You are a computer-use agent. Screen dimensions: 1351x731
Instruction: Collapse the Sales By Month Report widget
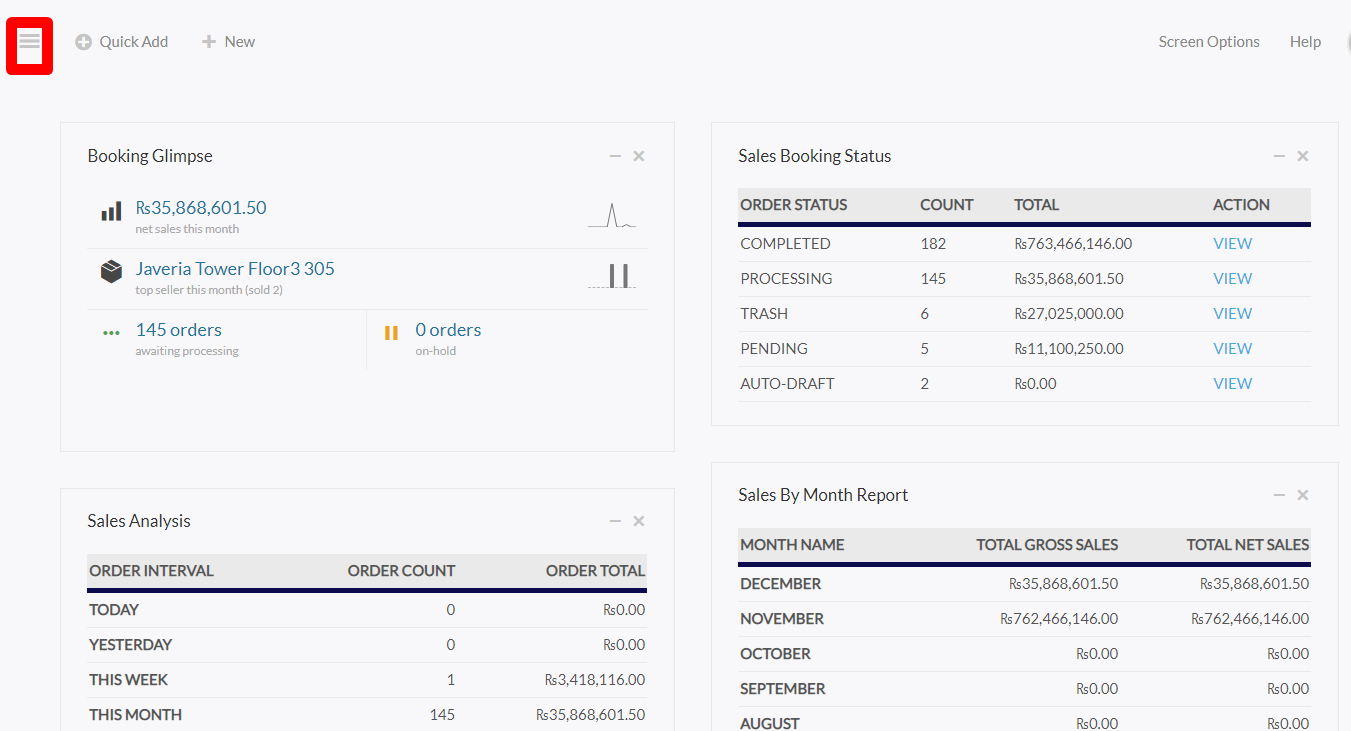pos(1279,495)
